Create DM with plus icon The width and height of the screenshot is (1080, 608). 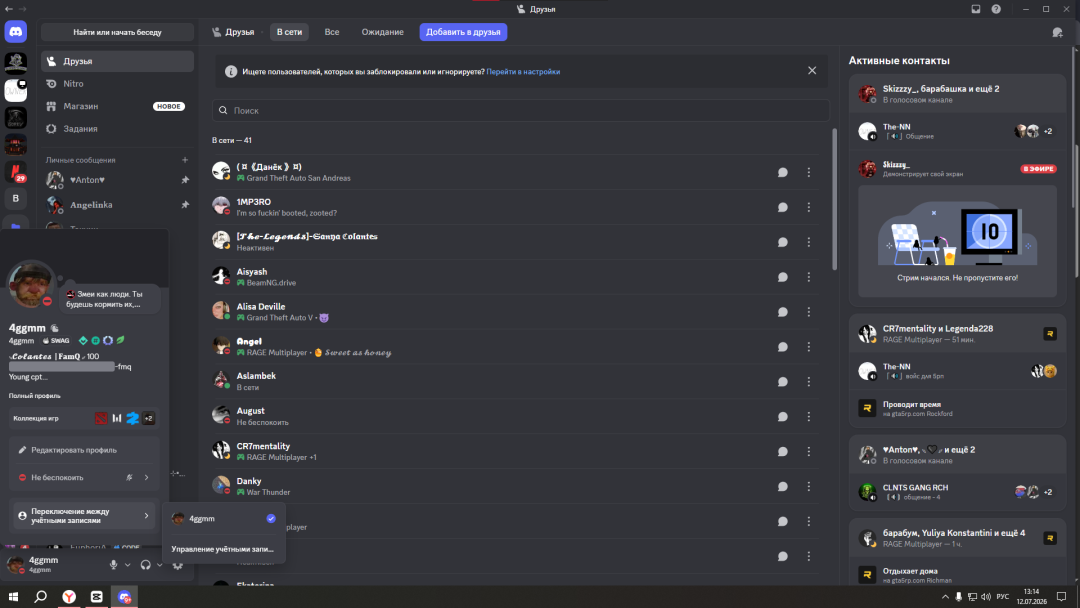point(185,160)
